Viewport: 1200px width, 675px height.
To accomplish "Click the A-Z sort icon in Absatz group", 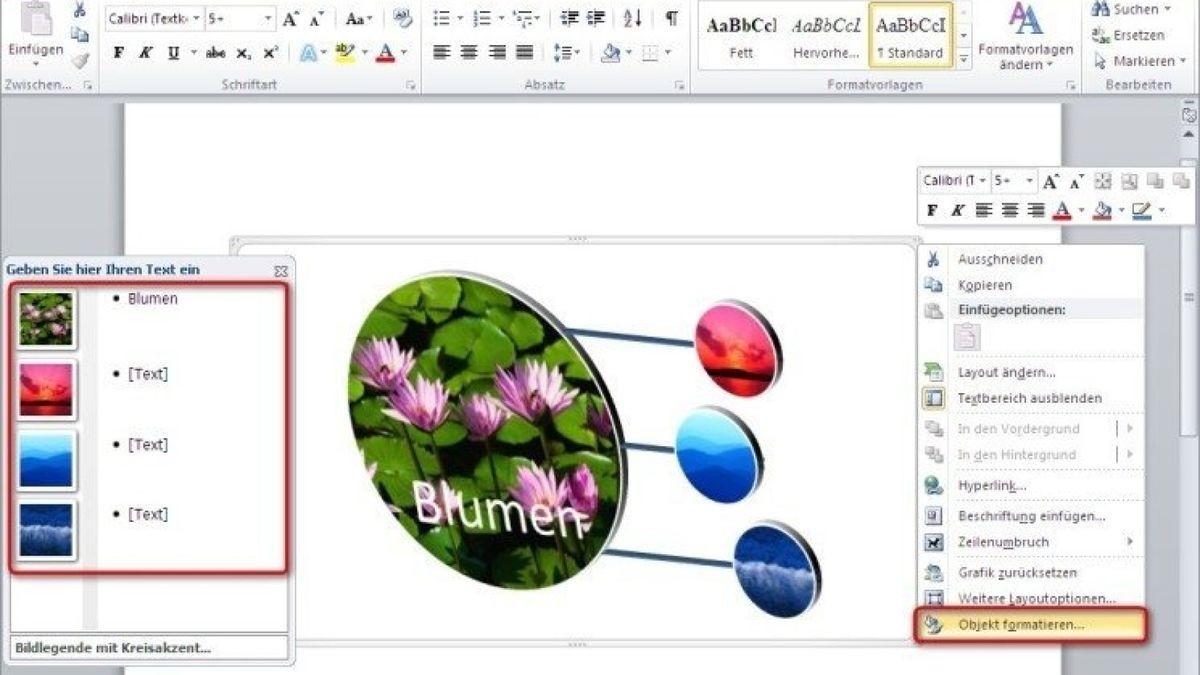I will (x=632, y=20).
